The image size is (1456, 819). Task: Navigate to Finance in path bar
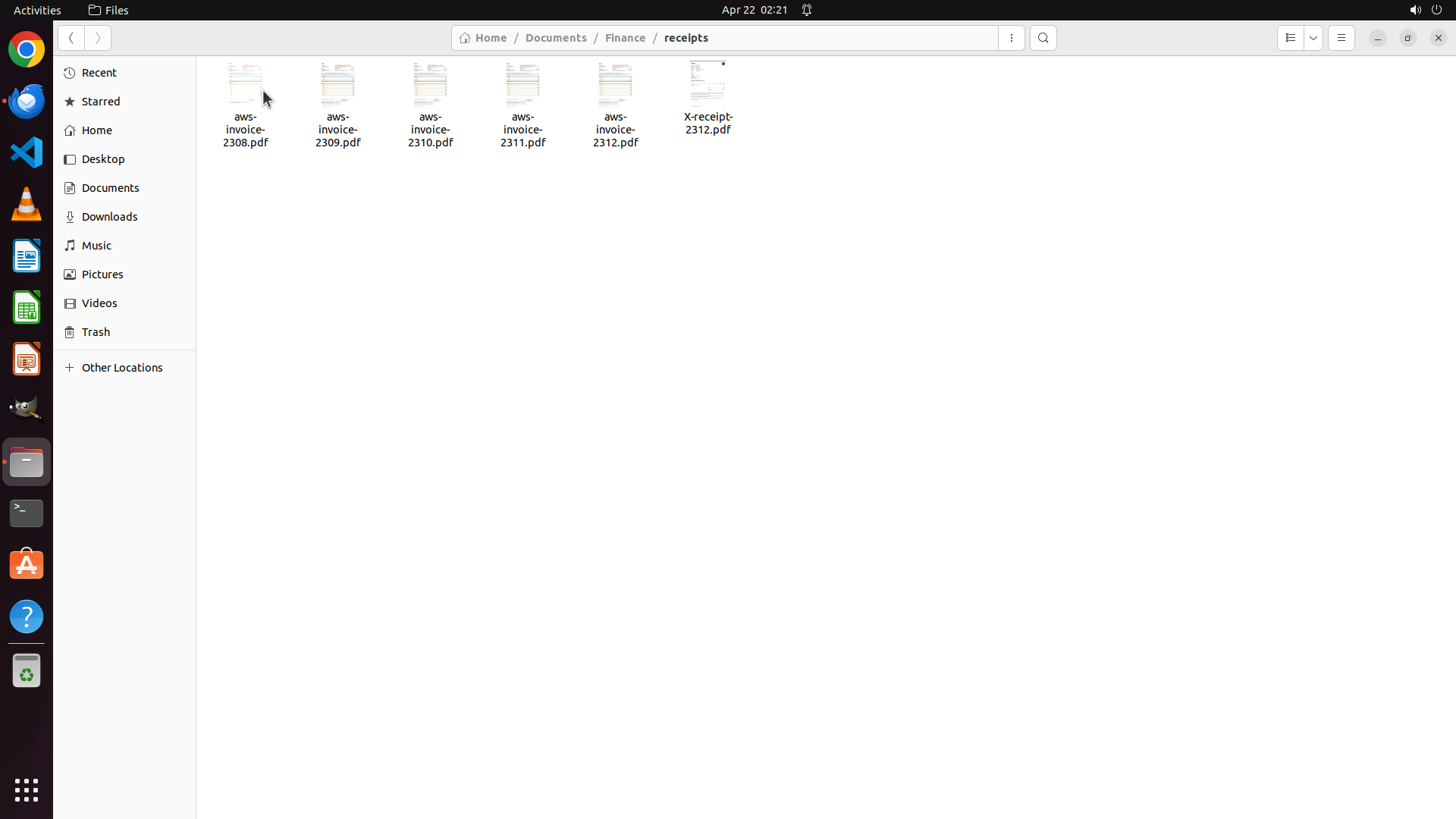coord(625,38)
